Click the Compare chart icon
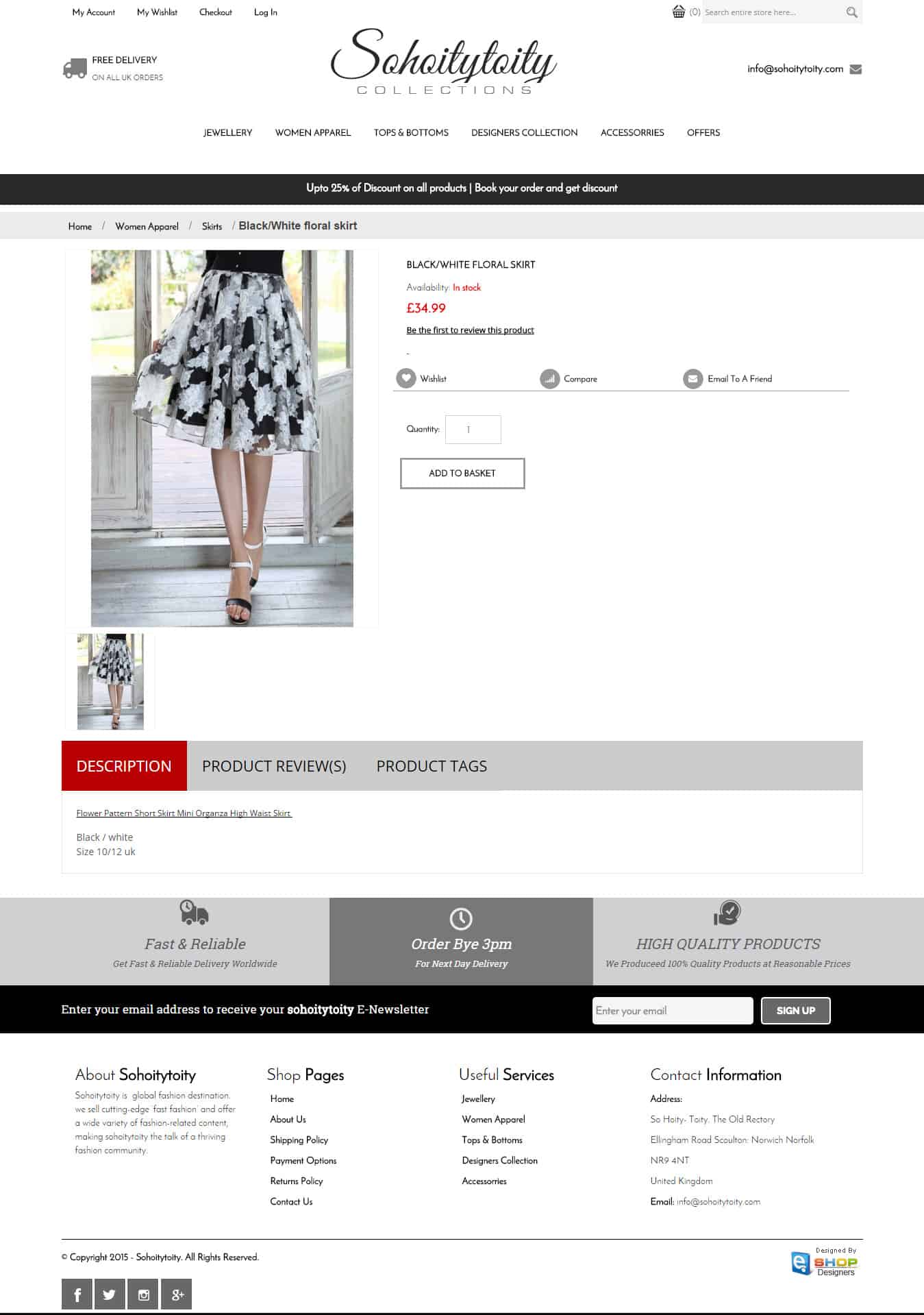Image resolution: width=924 pixels, height=1315 pixels. [x=549, y=378]
